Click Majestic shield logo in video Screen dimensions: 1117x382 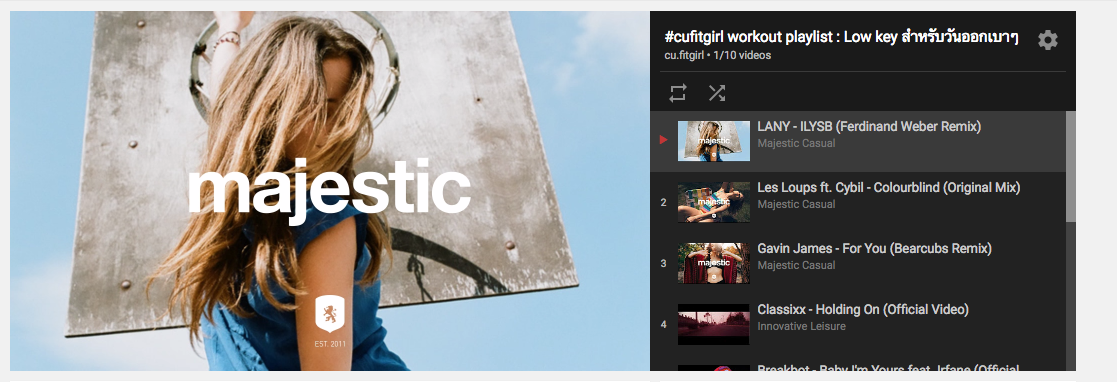(x=330, y=314)
